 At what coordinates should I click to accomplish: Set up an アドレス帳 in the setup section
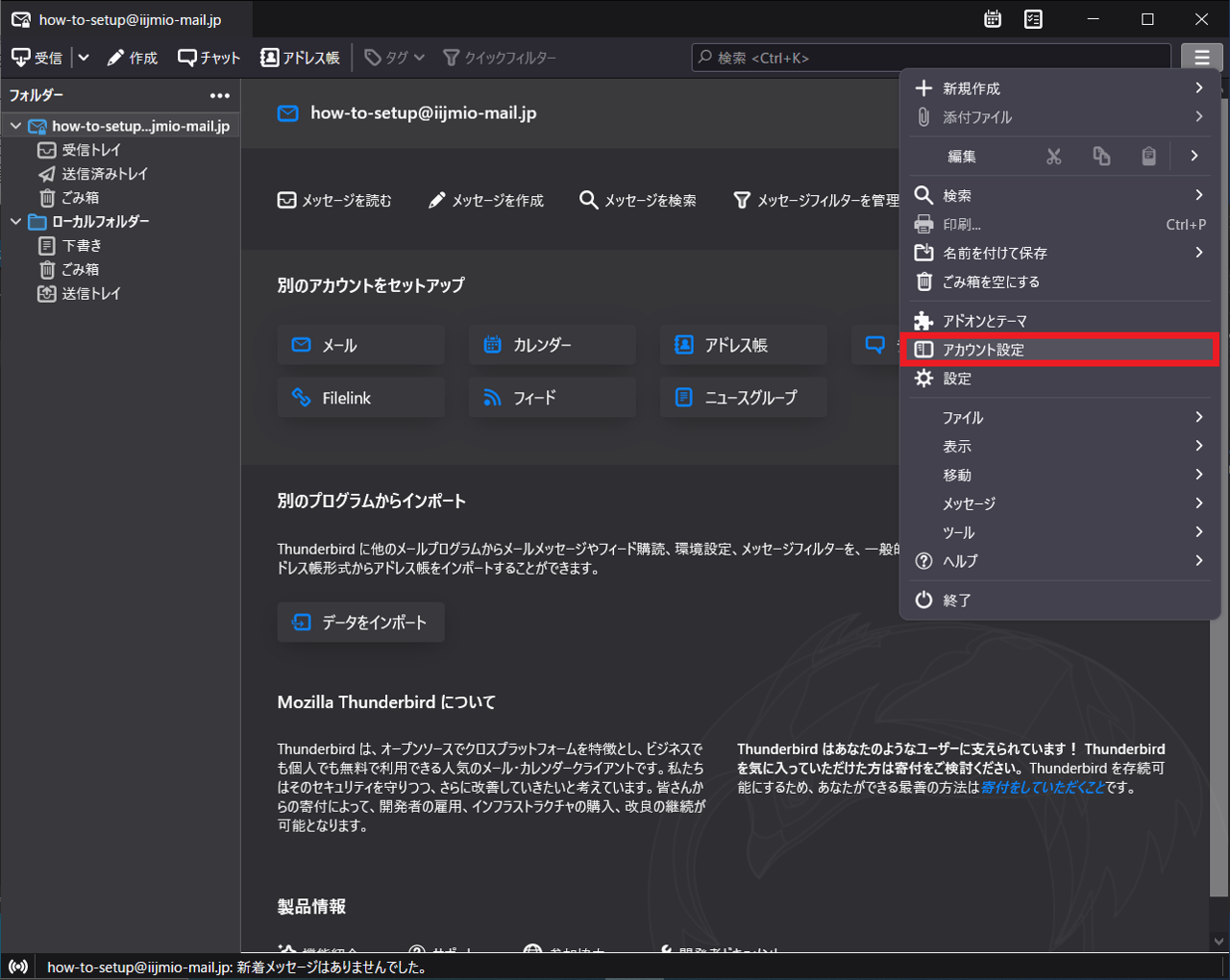pos(744,345)
